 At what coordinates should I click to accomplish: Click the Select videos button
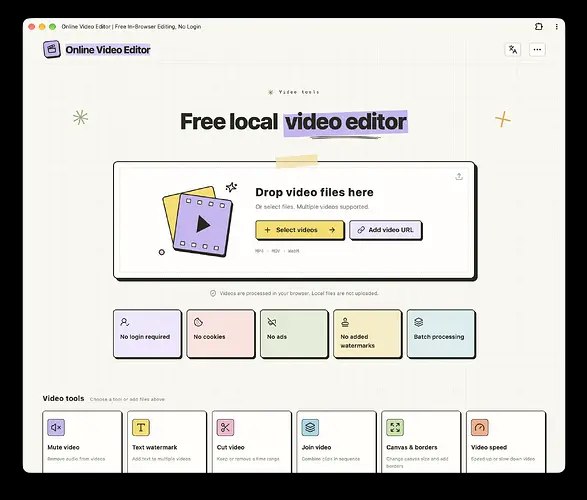click(299, 230)
